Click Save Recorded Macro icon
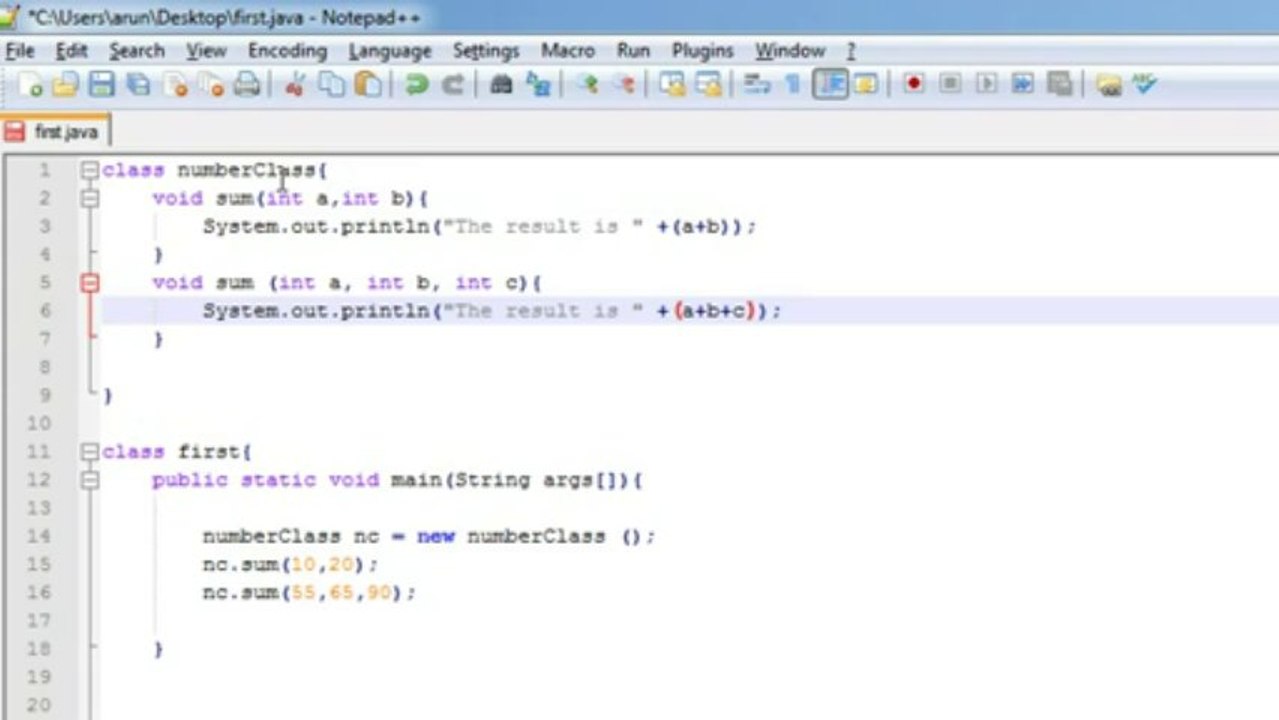 pyautogui.click(x=1059, y=85)
